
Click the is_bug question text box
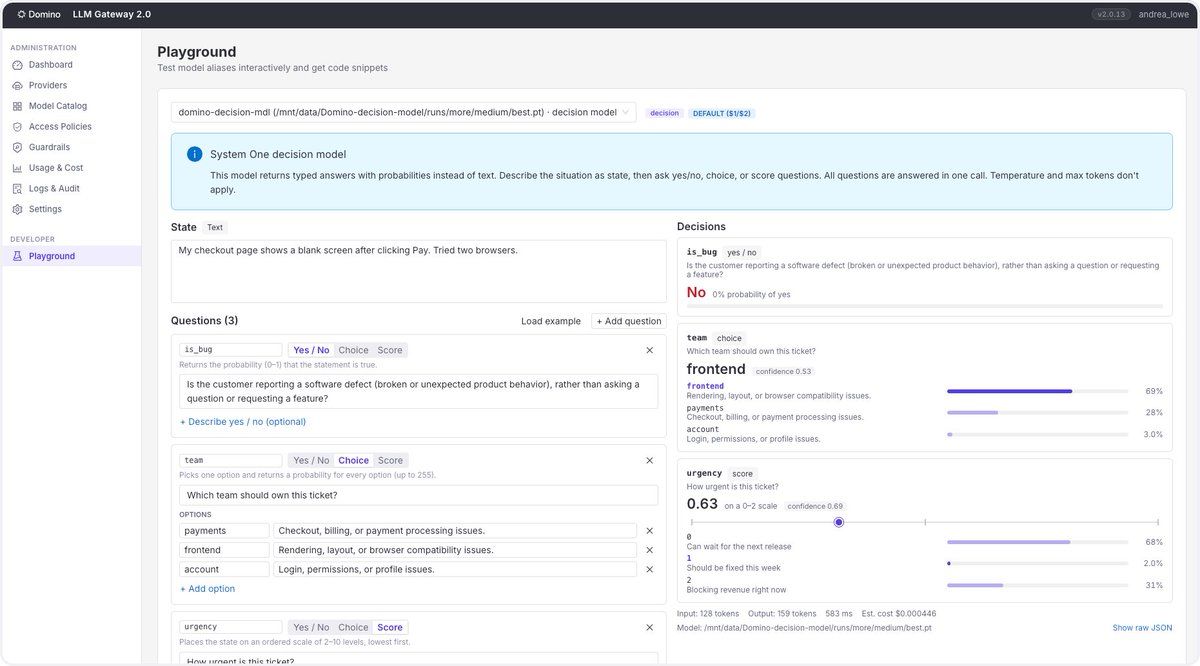tap(418, 391)
